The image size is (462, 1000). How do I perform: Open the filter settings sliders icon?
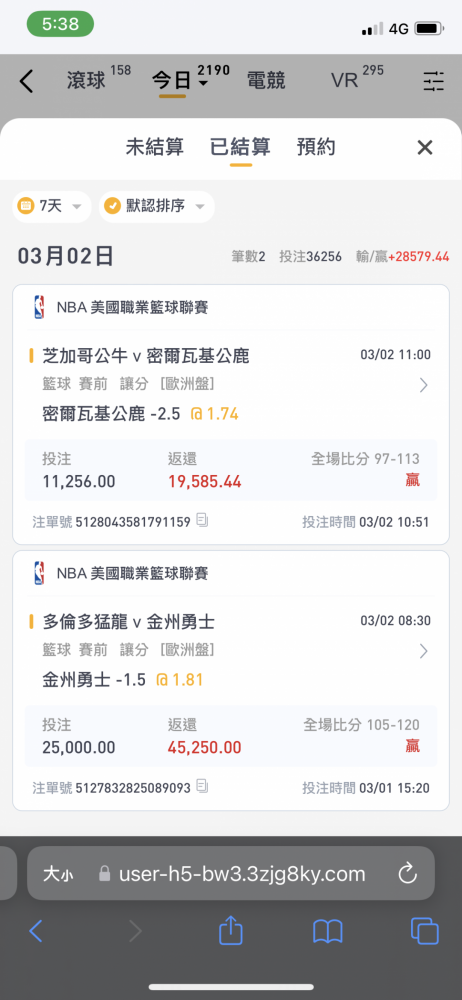433,82
